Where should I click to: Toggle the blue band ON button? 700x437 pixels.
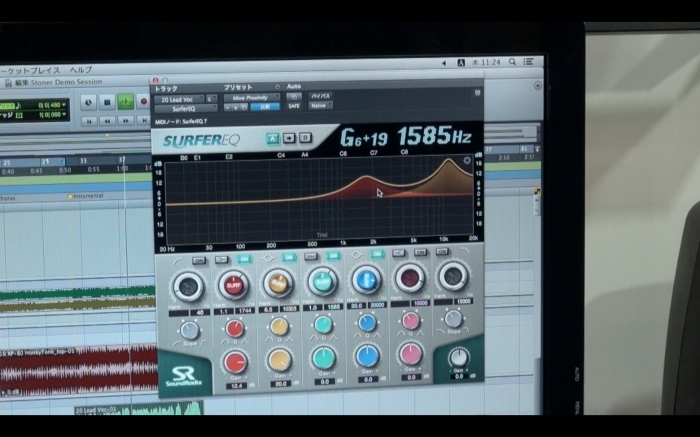[x=377, y=254]
